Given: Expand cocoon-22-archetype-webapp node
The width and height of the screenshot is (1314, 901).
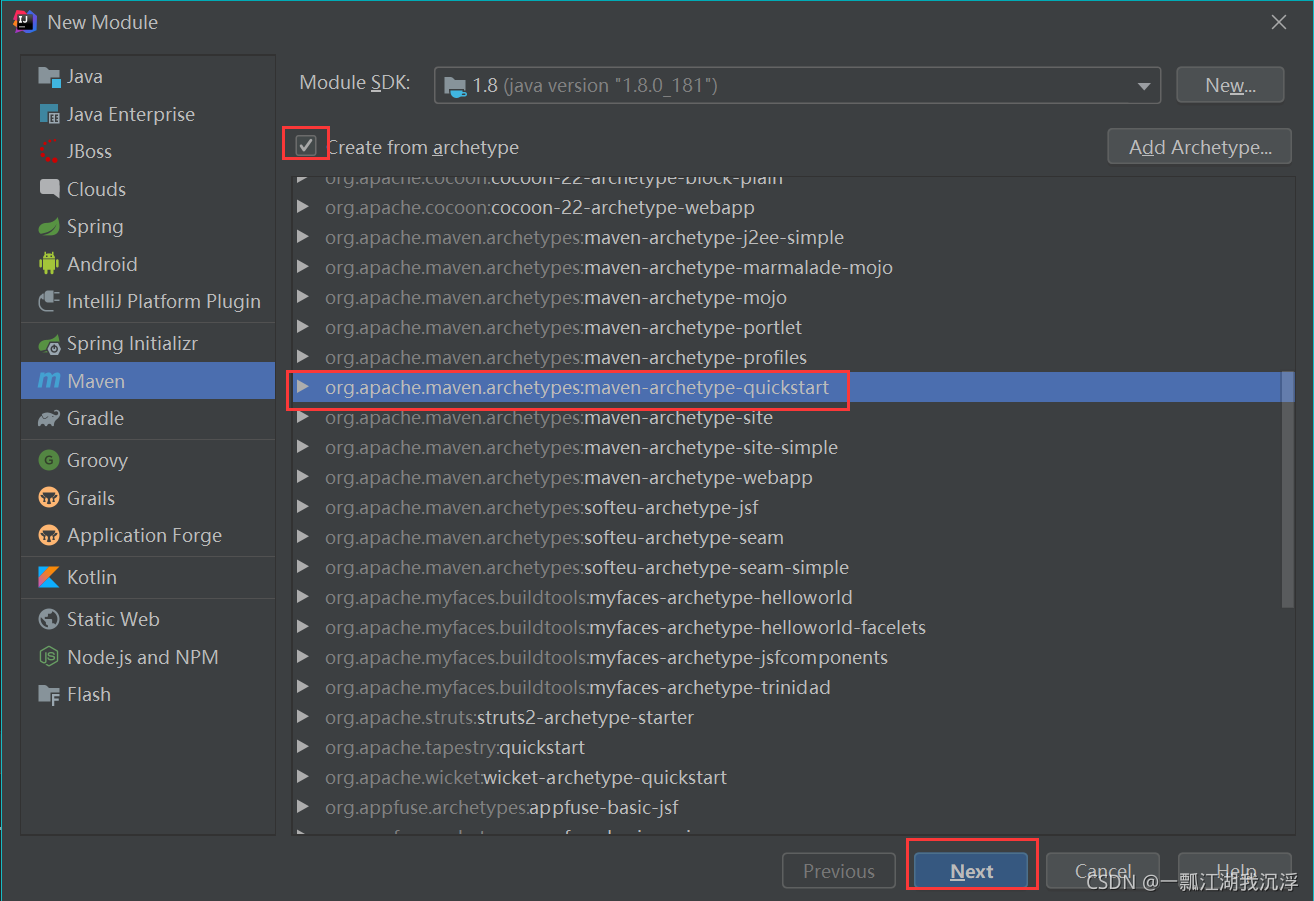Looking at the screenshot, I should [303, 208].
